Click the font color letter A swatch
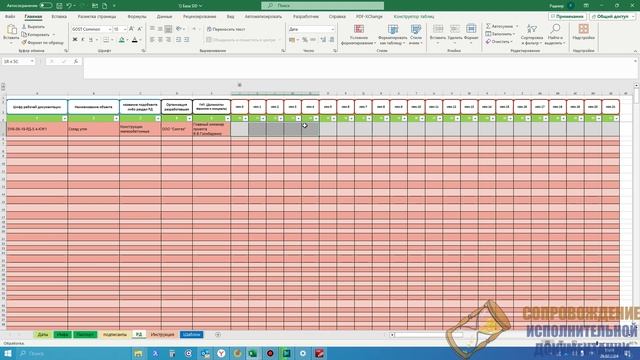Viewport: 640px width, 360px height. tap(135, 40)
